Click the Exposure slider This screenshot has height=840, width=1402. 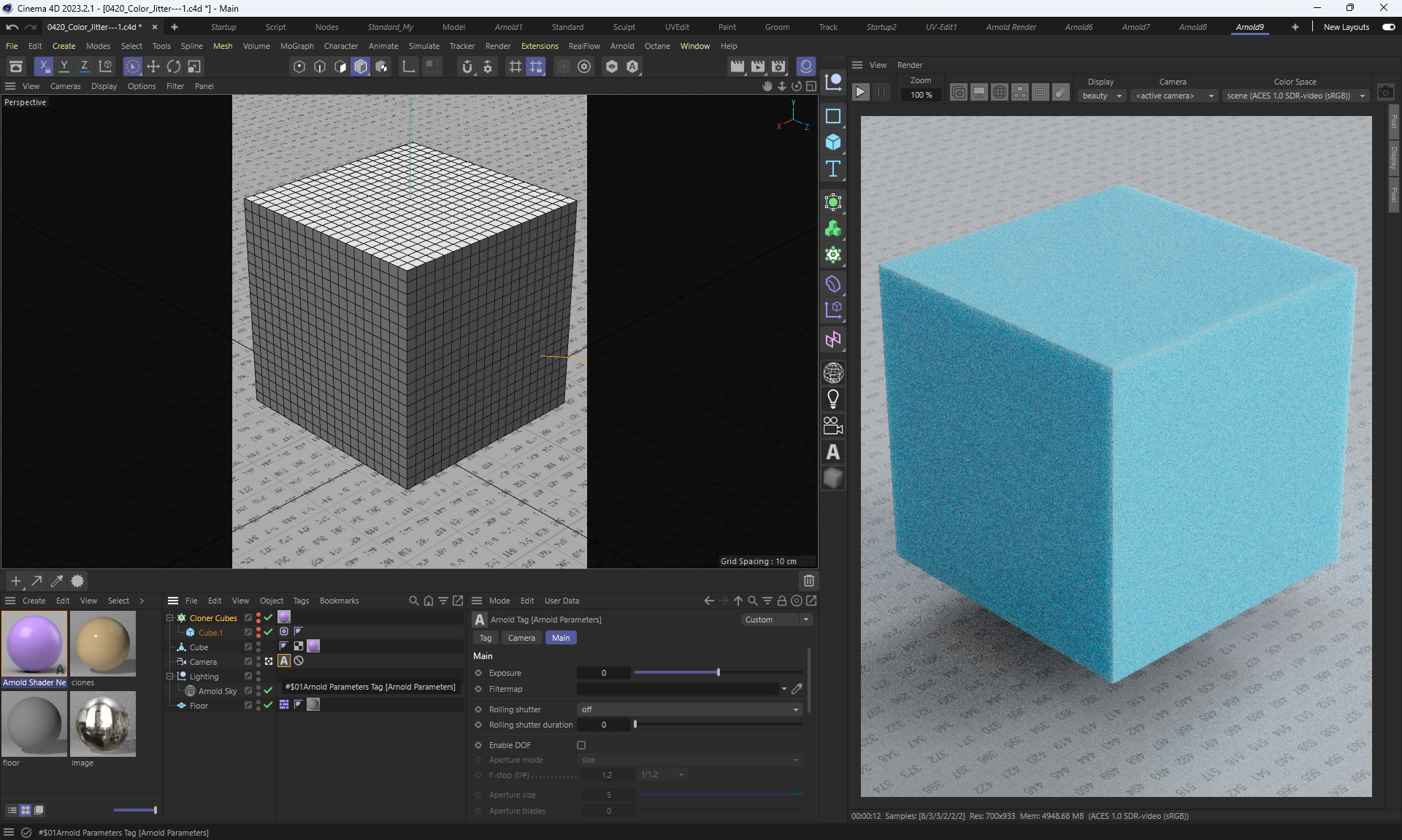[x=717, y=673]
